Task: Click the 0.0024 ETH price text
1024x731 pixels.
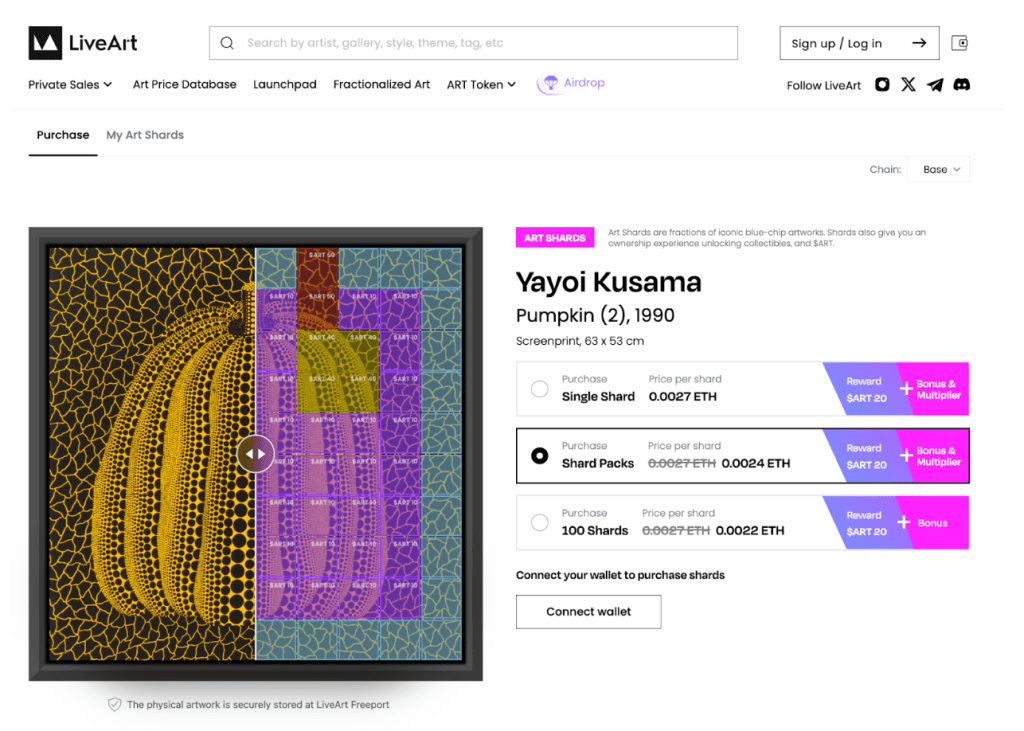Action: [756, 463]
